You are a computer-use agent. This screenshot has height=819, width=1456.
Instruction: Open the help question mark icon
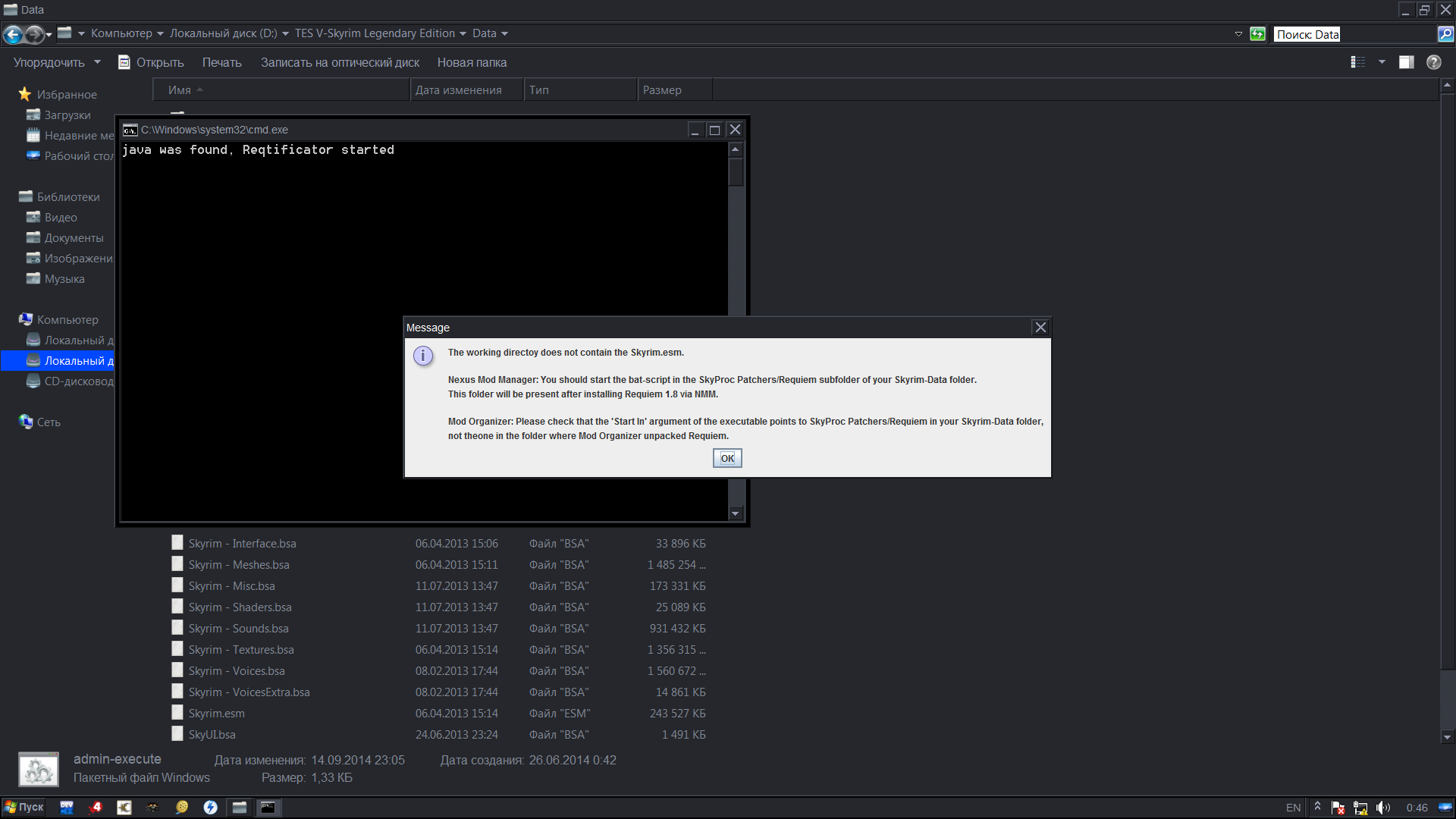(1433, 62)
